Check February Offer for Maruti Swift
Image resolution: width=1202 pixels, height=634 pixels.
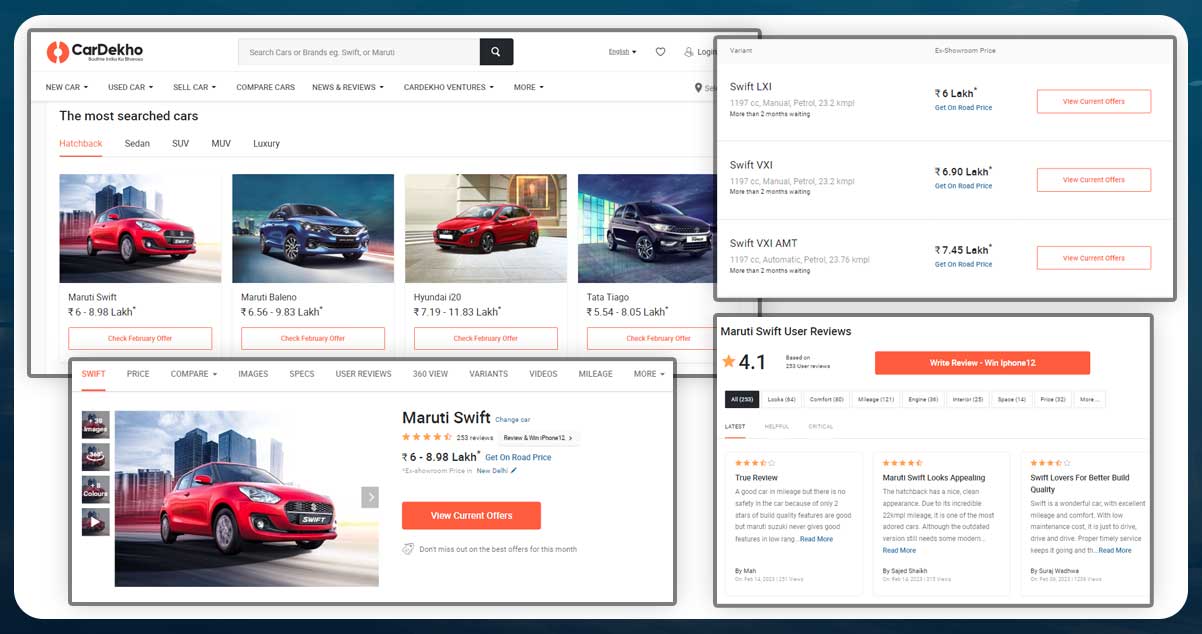[140, 338]
